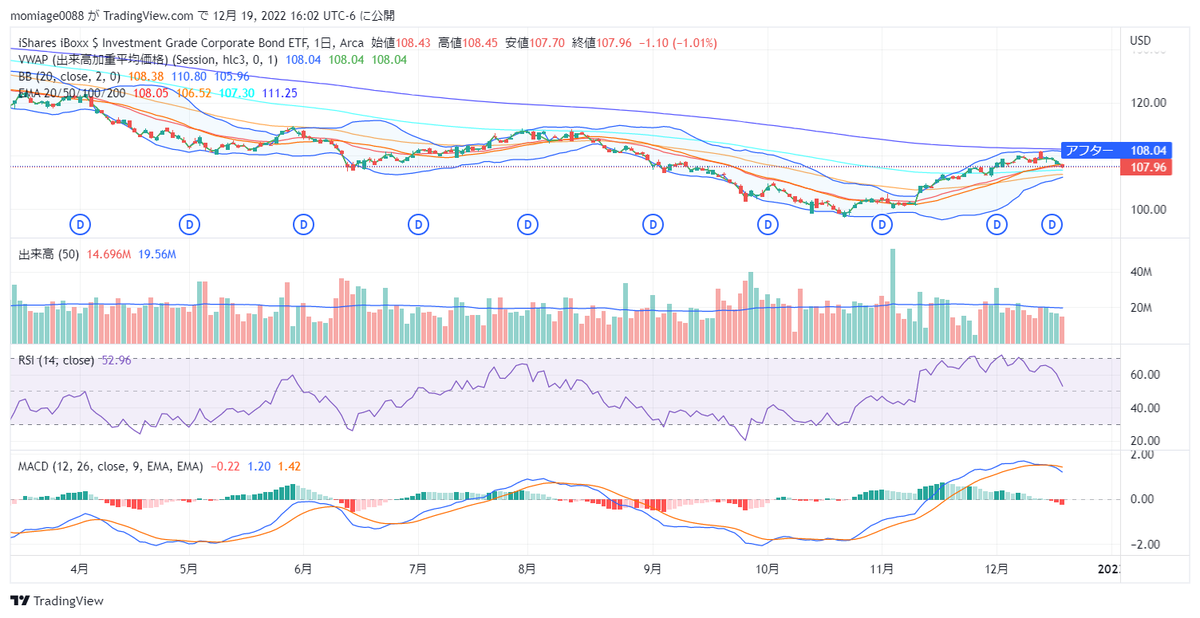Click the TradingView logo at bottom
Screen dimensions: 1200x618
[x=57, y=601]
